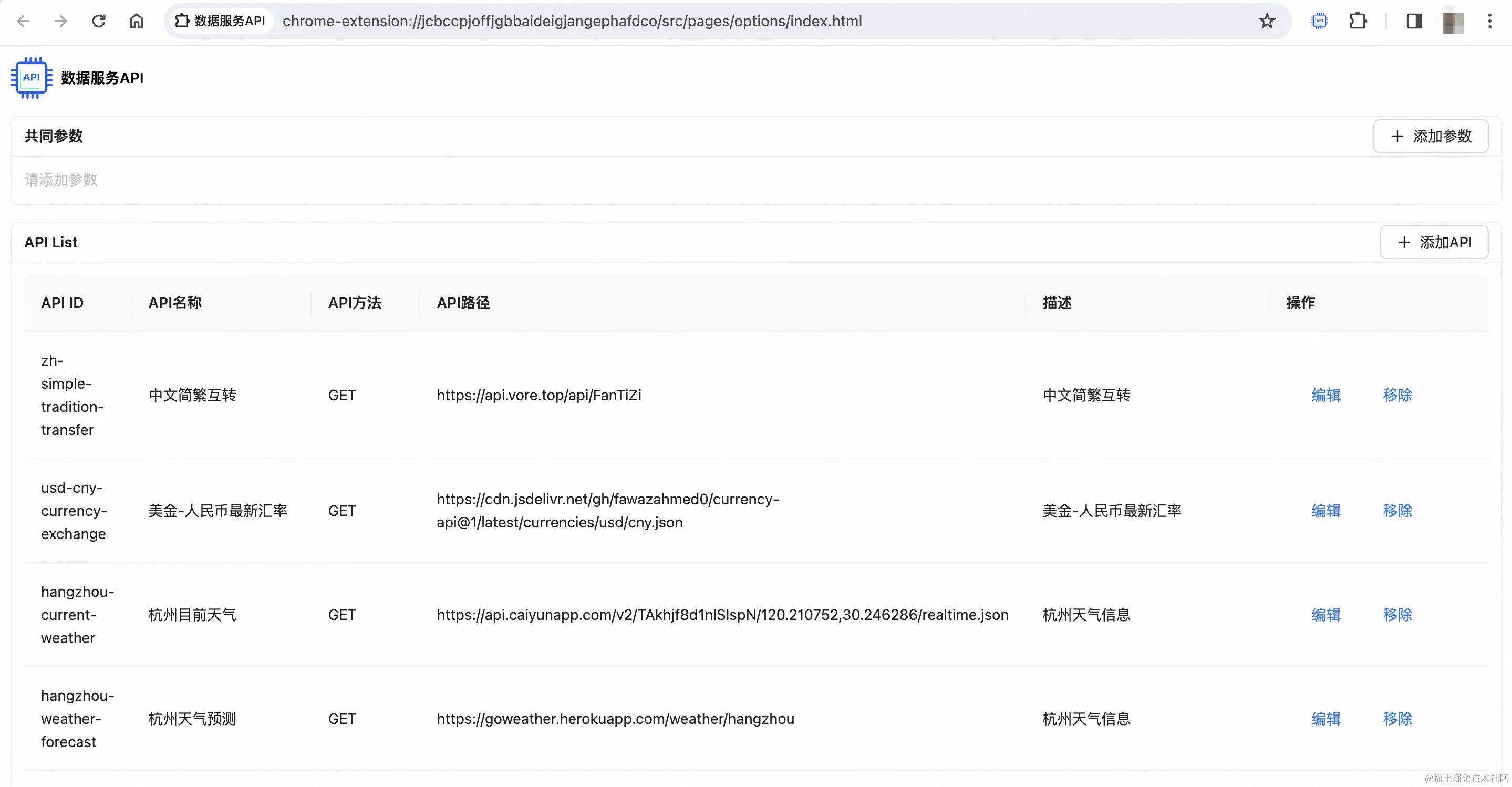Open the 数据服务API extension toolbar icon
The width and height of the screenshot is (1512, 787).
coord(1319,21)
